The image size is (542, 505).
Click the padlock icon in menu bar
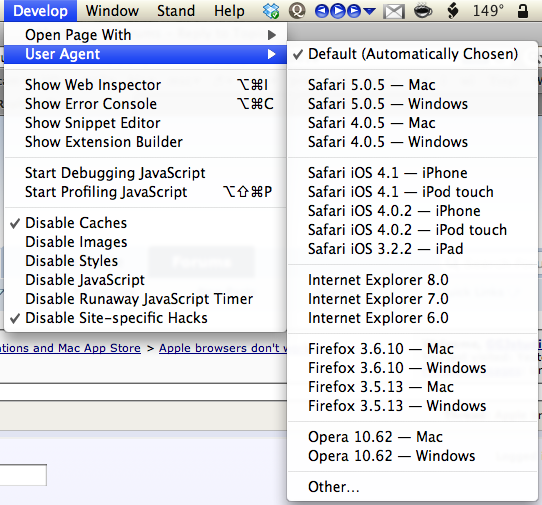click(x=522, y=11)
